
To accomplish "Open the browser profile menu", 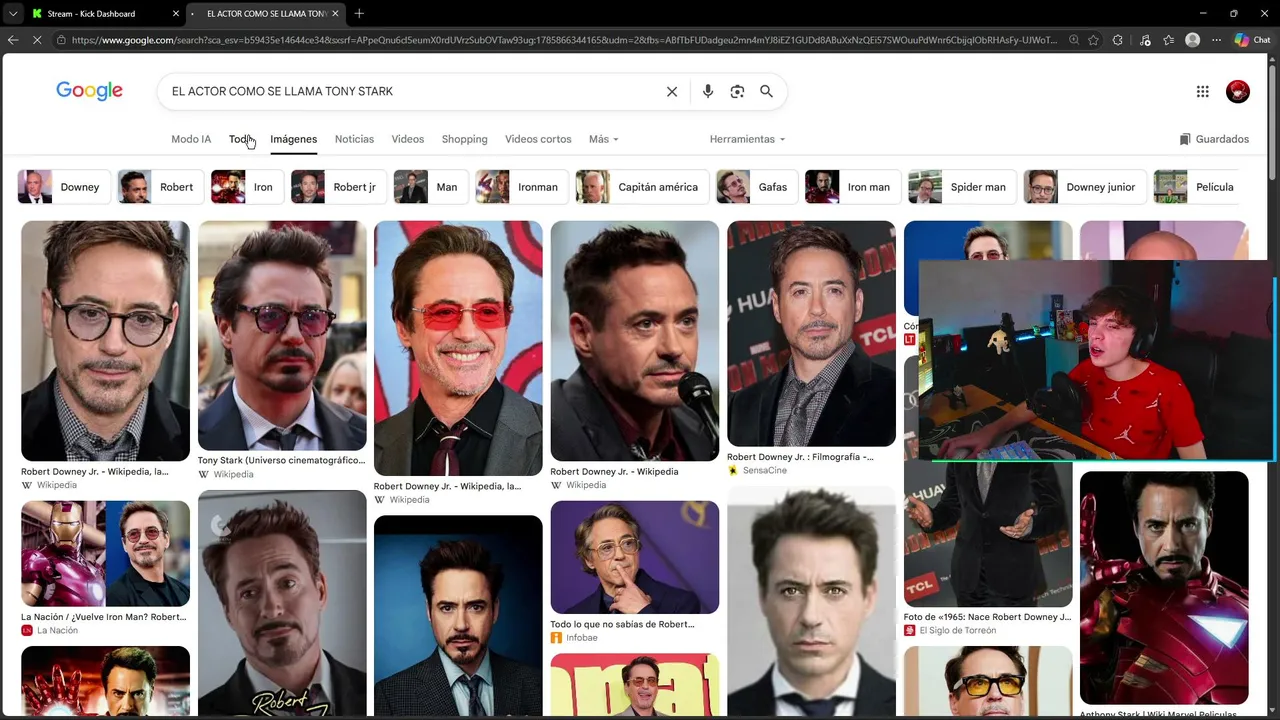I will click(x=1192, y=40).
